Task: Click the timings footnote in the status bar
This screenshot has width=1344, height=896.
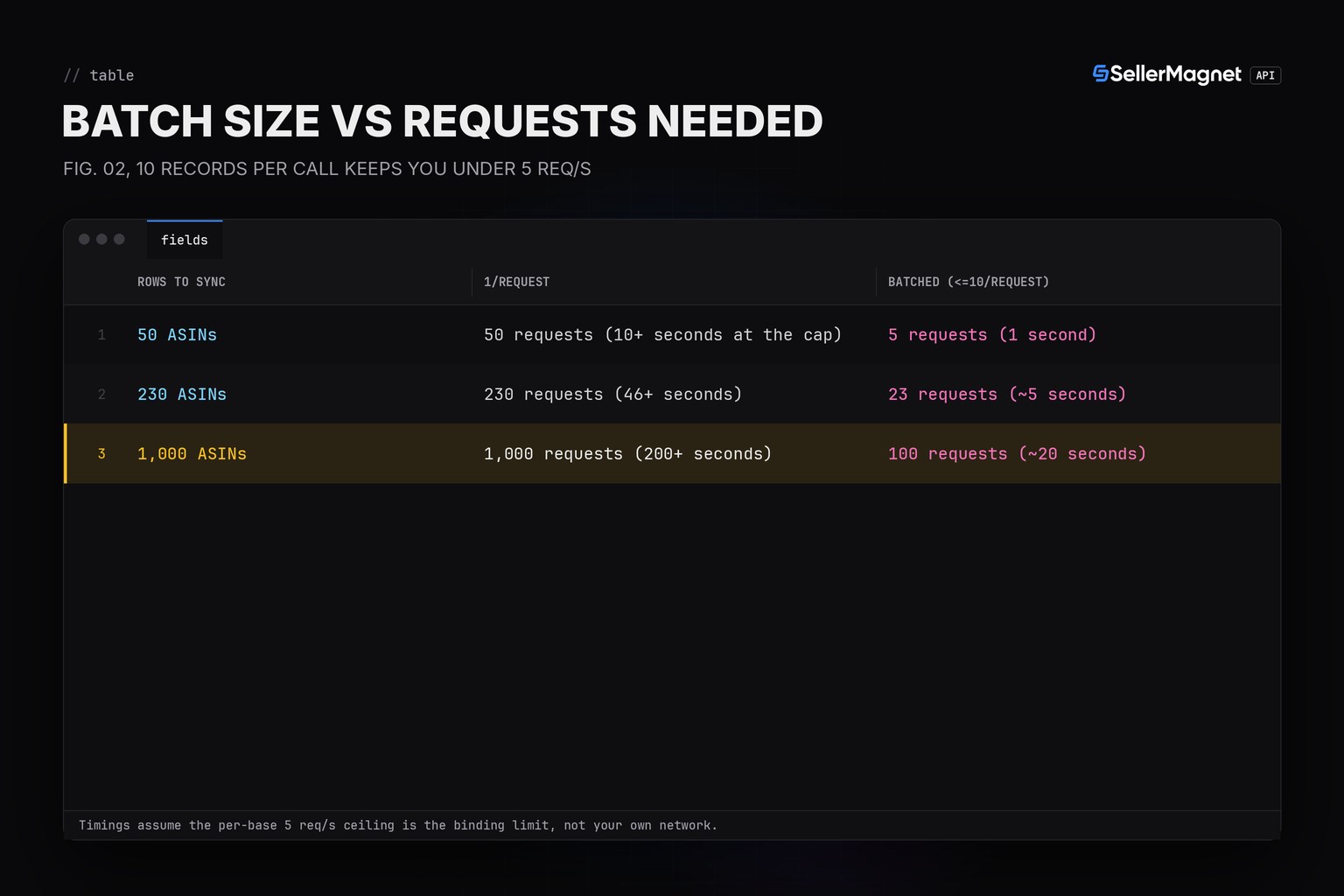Action: [x=398, y=825]
